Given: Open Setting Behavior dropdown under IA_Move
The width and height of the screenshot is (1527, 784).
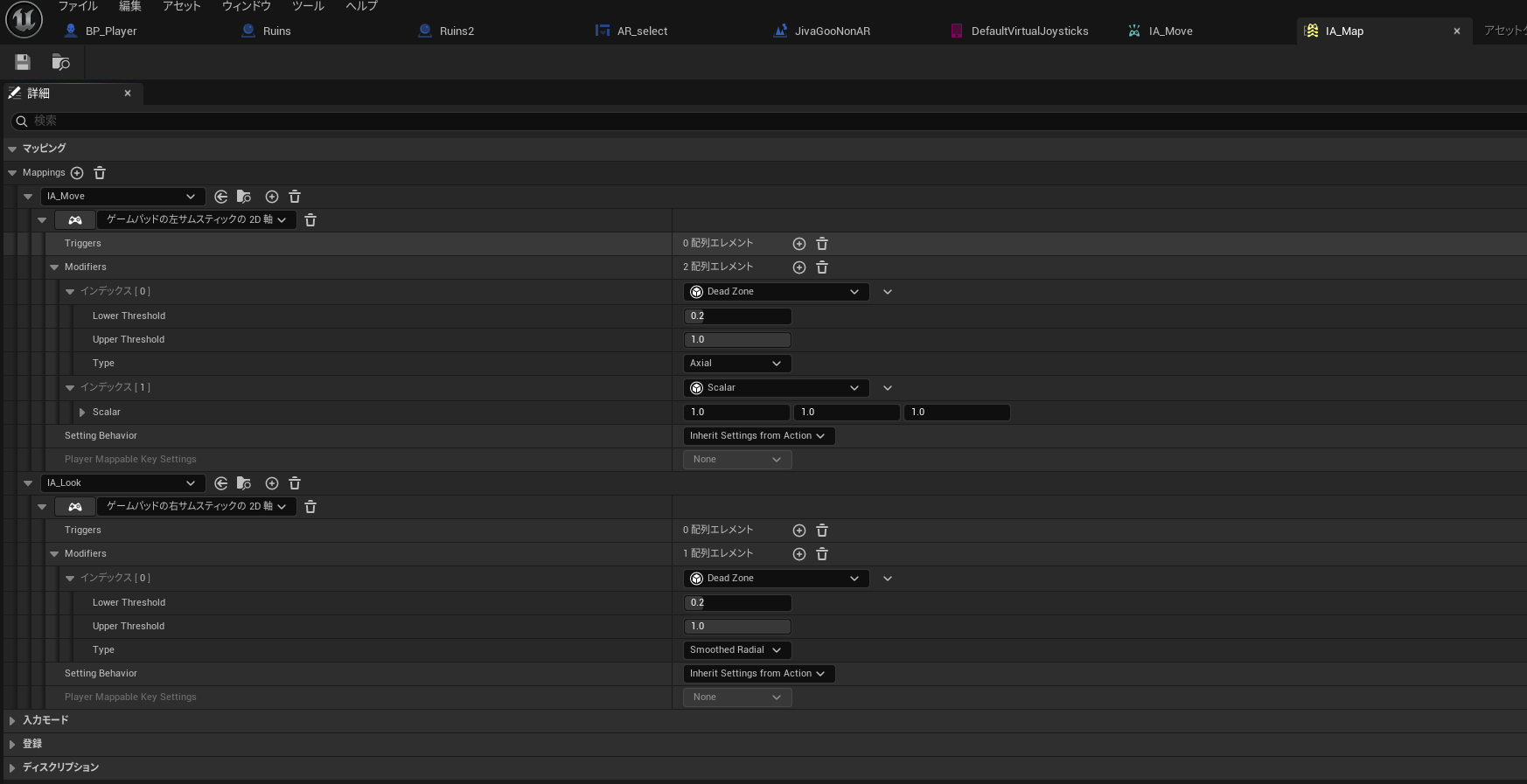Looking at the screenshot, I should (x=758, y=436).
